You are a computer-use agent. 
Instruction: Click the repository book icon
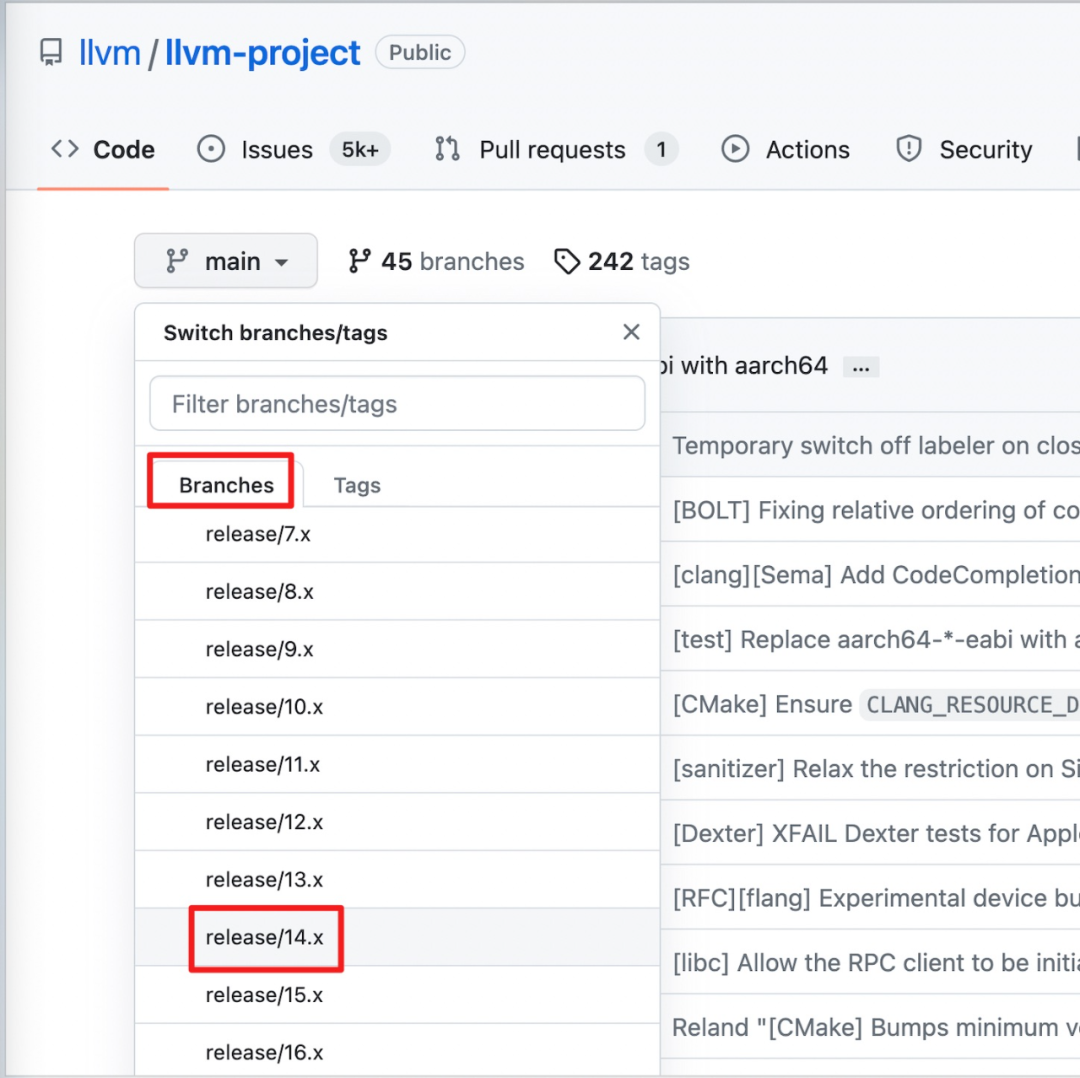pos(51,53)
